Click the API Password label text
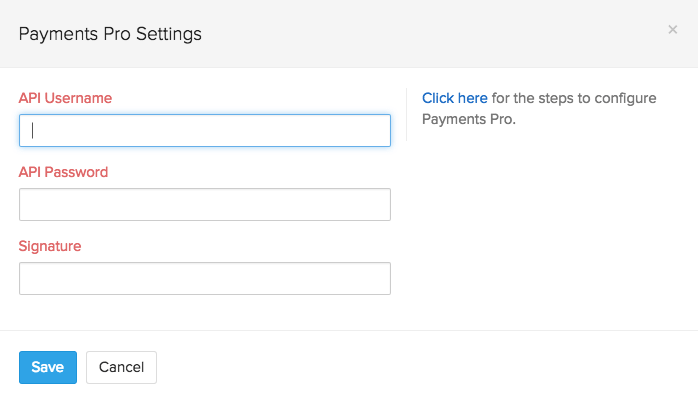The image size is (698, 403). coord(63,172)
